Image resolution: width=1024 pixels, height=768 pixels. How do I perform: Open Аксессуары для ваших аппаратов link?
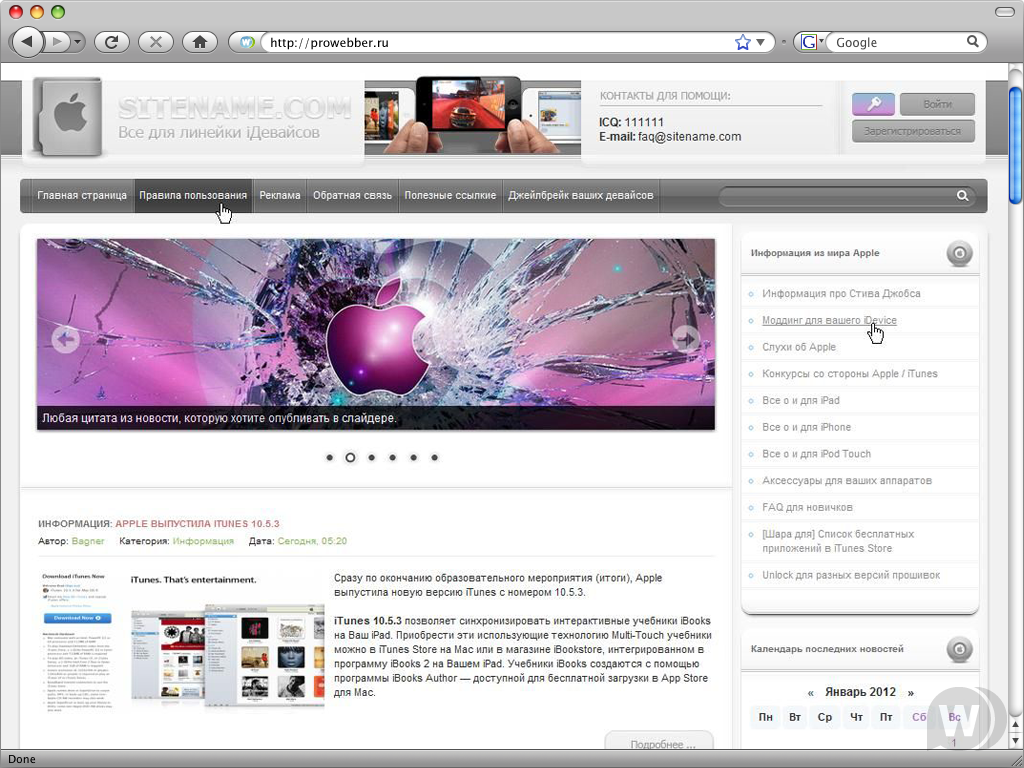point(847,481)
